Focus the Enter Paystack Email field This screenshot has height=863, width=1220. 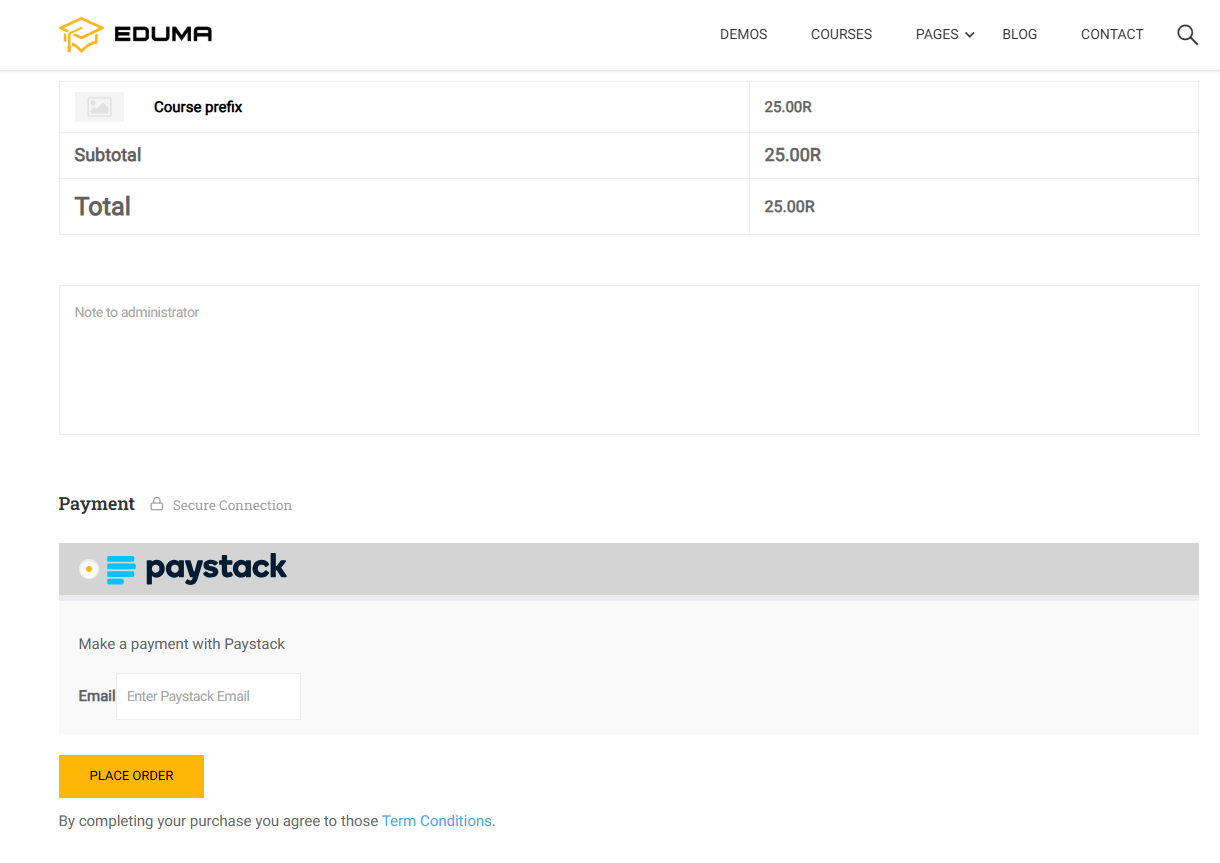(208, 696)
